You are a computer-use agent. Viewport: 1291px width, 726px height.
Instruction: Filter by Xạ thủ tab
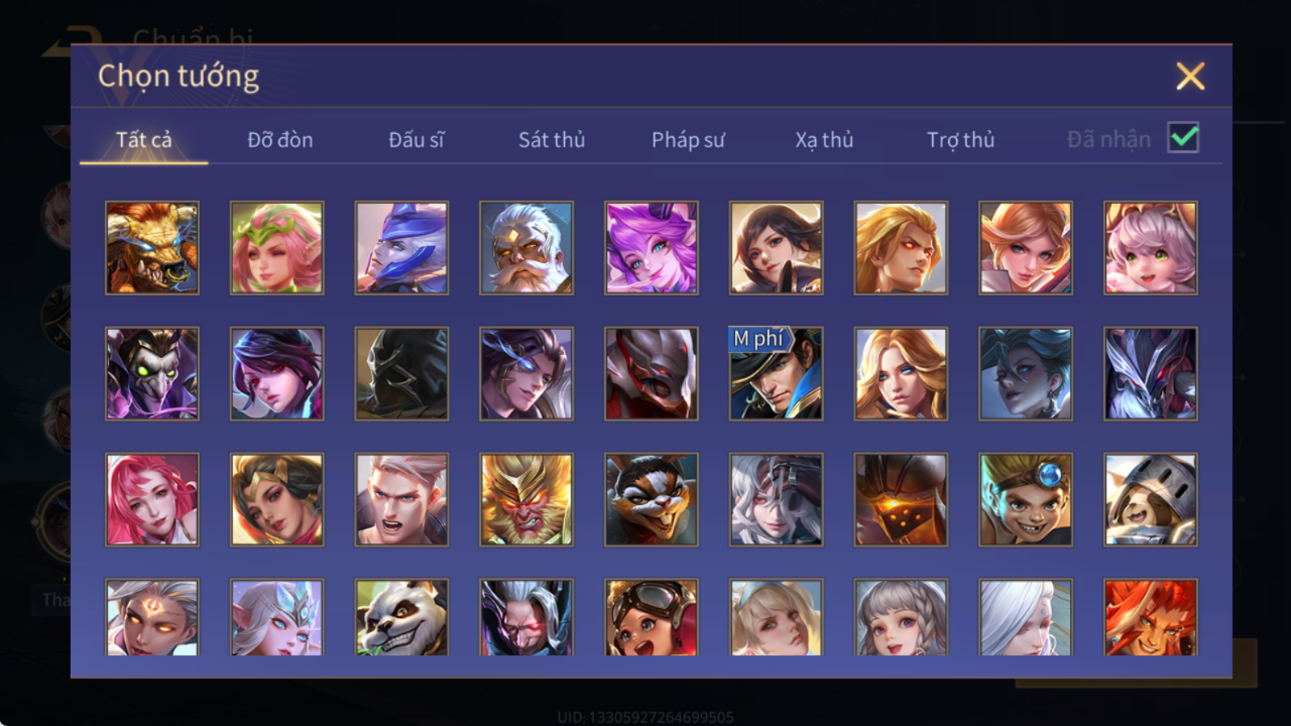[824, 140]
